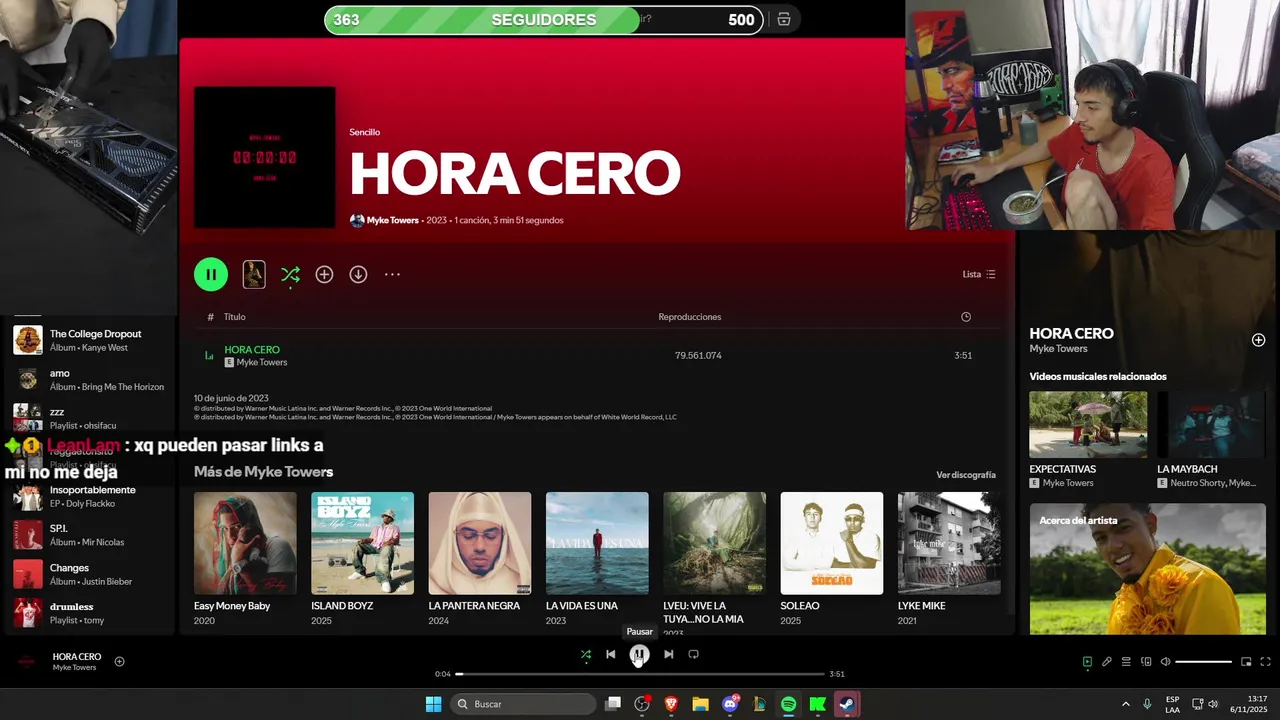Pause playback with the large green button
The image size is (1280, 720).
[x=211, y=274]
